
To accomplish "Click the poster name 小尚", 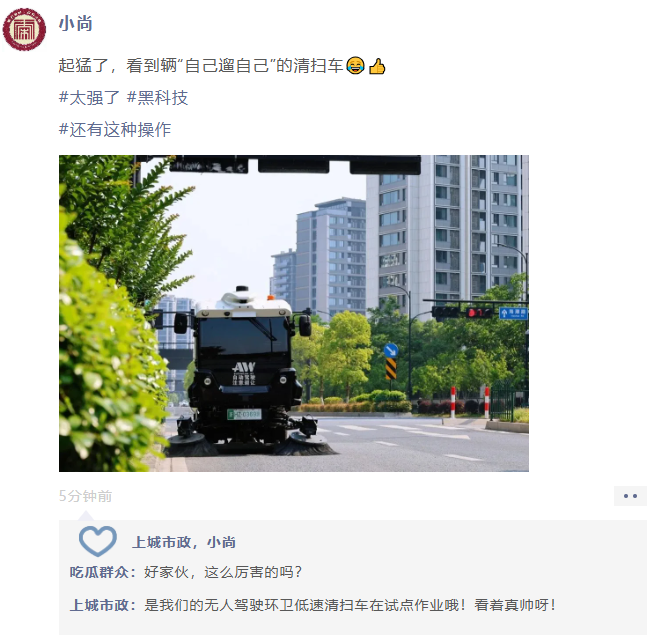I will point(75,24).
